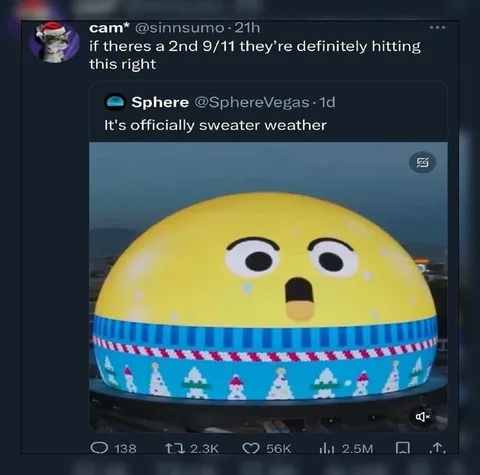480x475 pixels.
Task: Open the three-dot more options menu
Action: pos(437,28)
